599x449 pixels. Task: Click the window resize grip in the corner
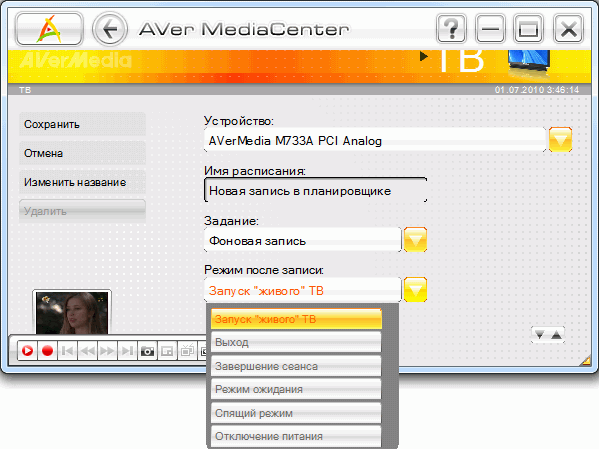coord(585,360)
